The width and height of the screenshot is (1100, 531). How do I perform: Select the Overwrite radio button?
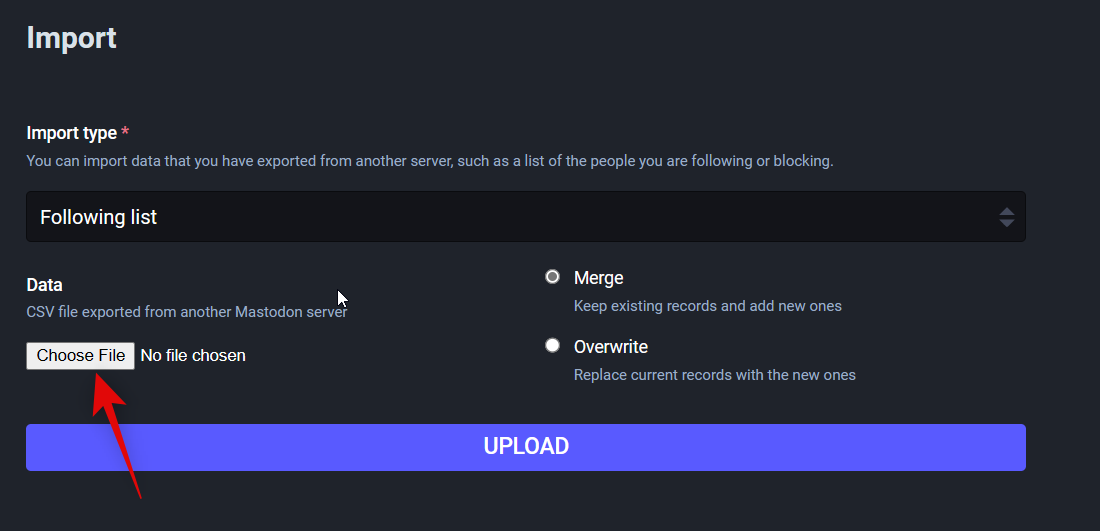552,346
